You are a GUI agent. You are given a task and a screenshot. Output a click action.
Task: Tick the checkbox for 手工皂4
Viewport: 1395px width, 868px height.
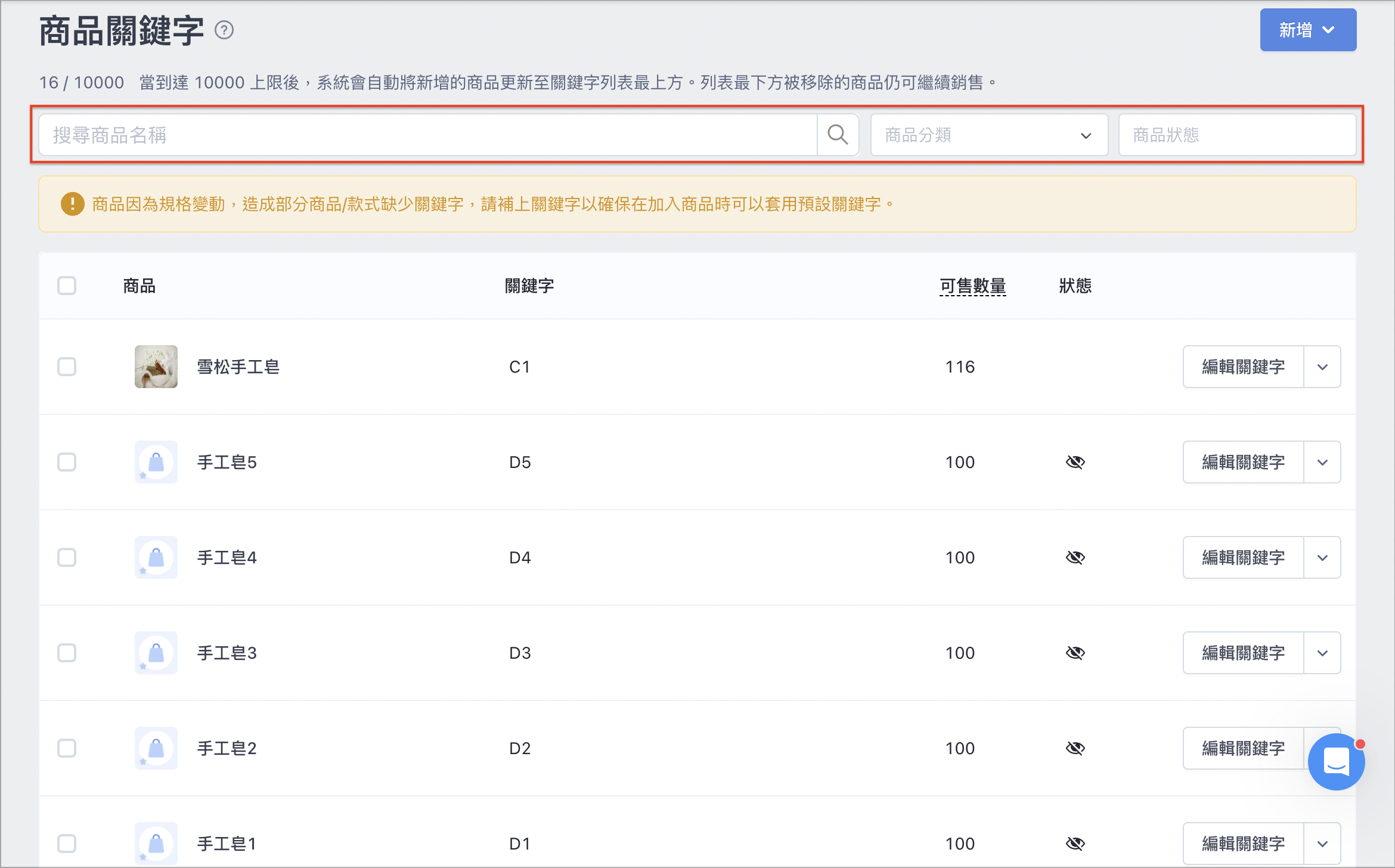(x=67, y=557)
